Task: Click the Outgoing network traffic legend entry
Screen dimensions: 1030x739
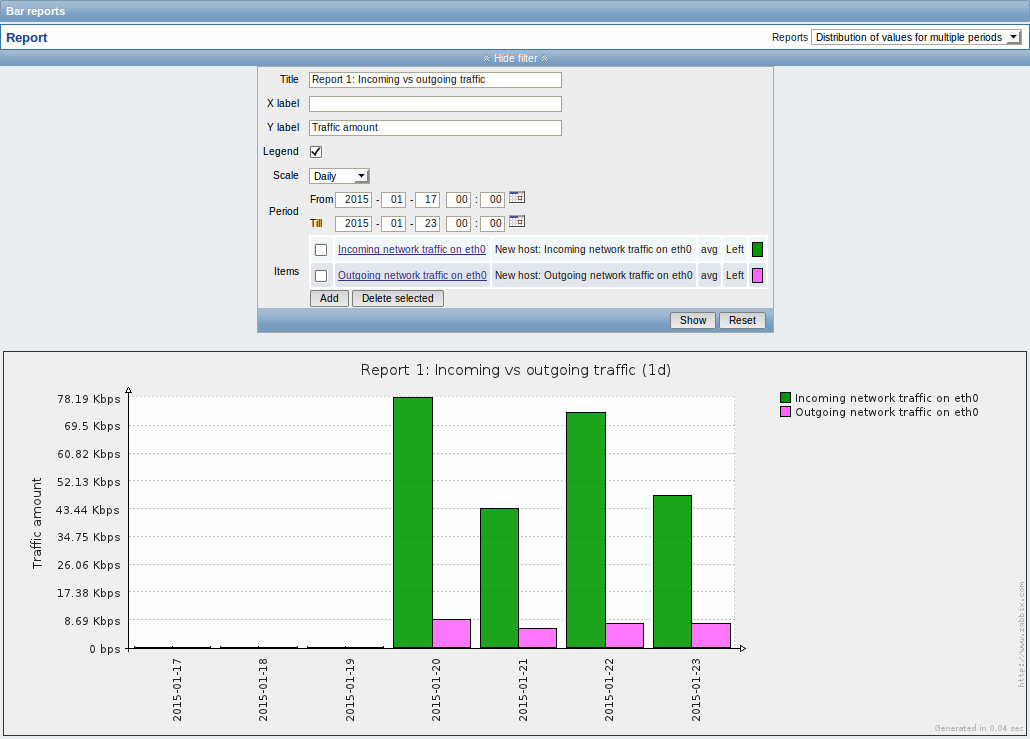Action: [x=879, y=412]
